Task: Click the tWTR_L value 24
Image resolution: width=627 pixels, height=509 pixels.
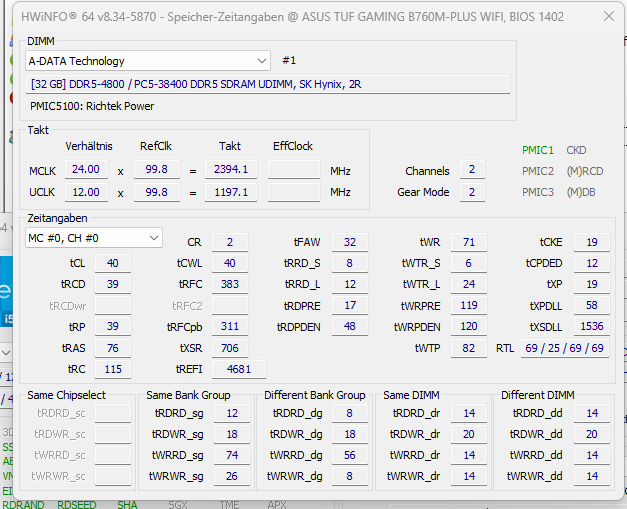Action: 469,284
